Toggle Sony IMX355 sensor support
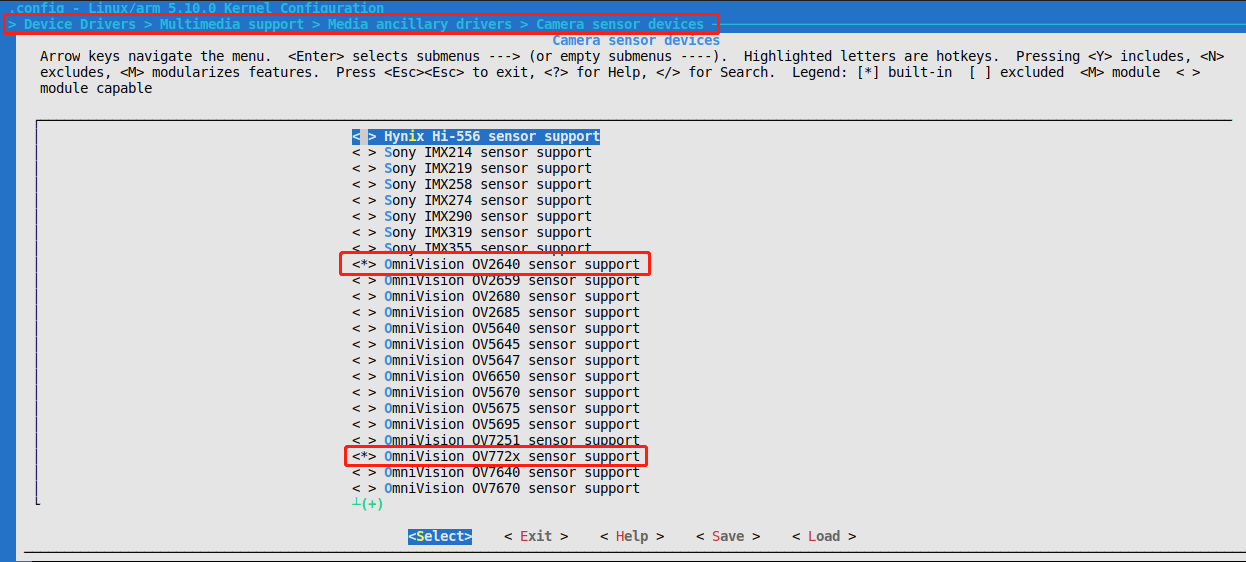Screen dimensions: 1246x562 point(472,247)
